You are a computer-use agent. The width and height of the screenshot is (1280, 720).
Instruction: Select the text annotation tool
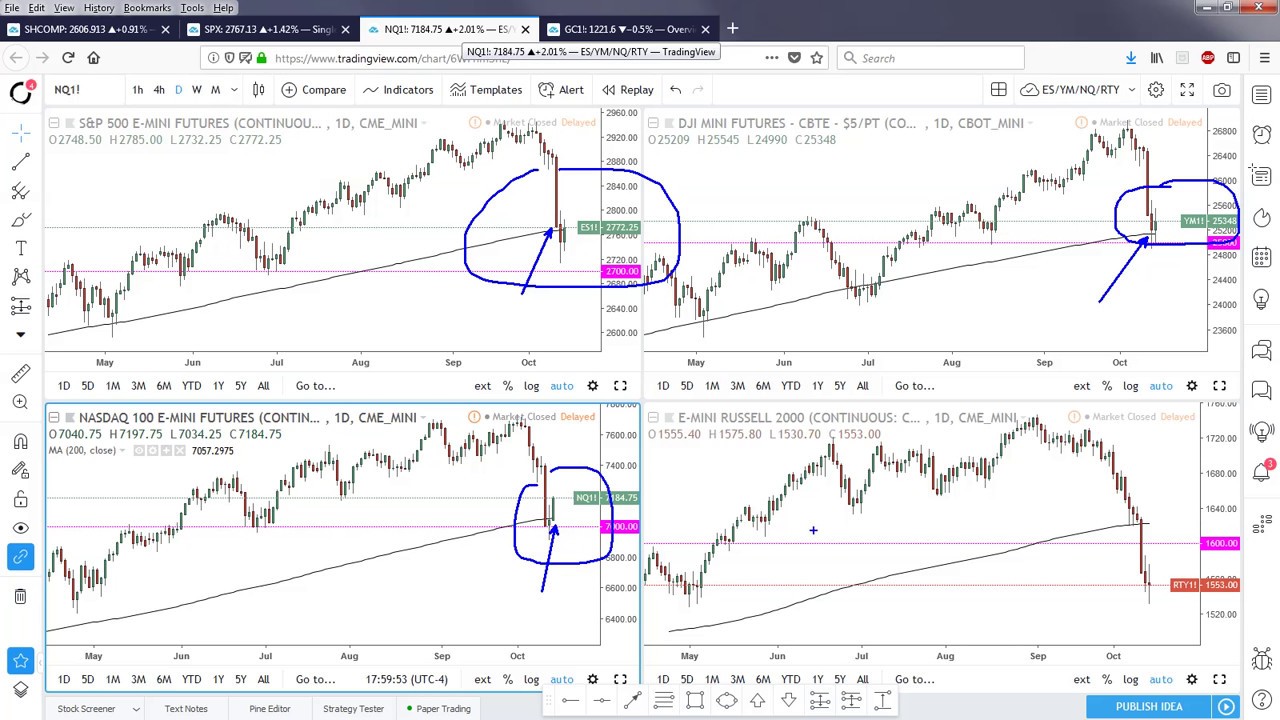[20, 248]
